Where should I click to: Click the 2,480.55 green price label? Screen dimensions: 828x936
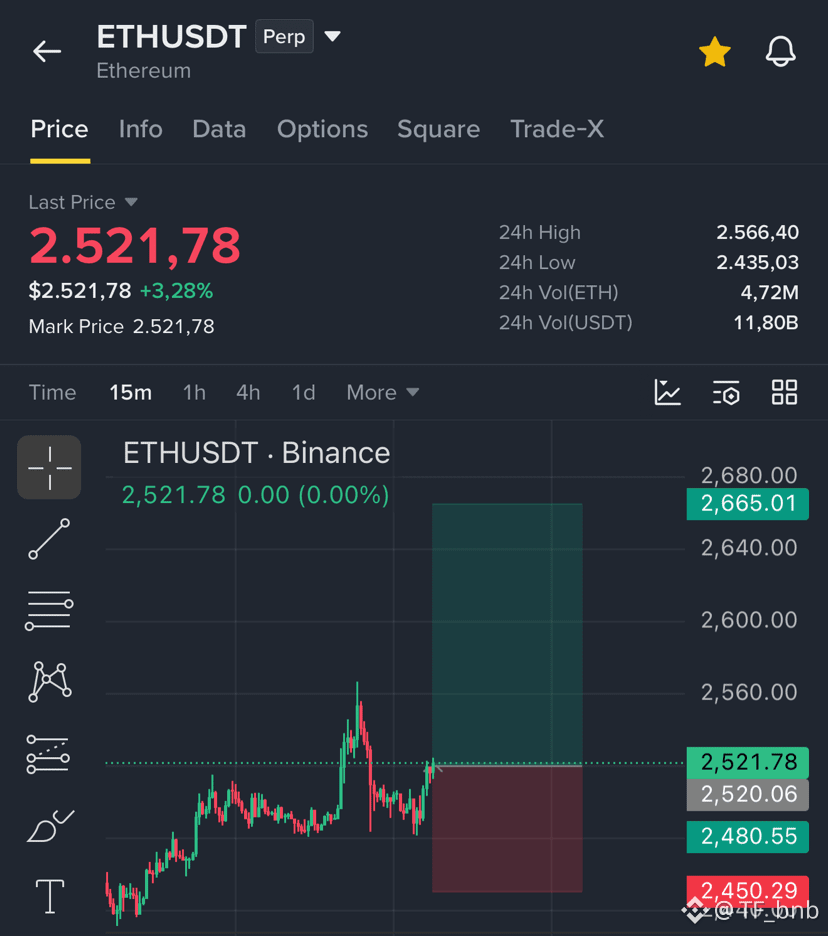tap(748, 837)
